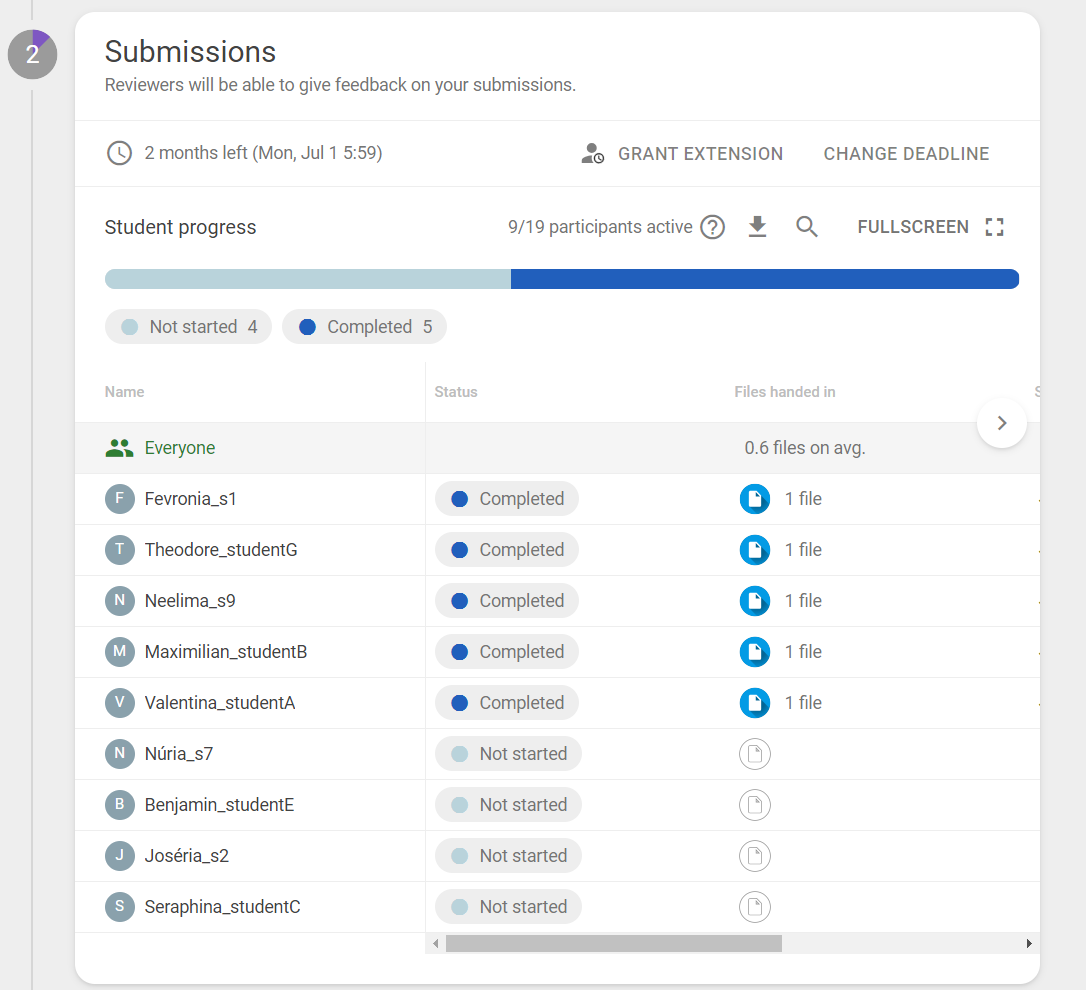Image resolution: width=1086 pixels, height=990 pixels.
Task: Click Seraphina_studentC's empty file icon
Action: (755, 907)
